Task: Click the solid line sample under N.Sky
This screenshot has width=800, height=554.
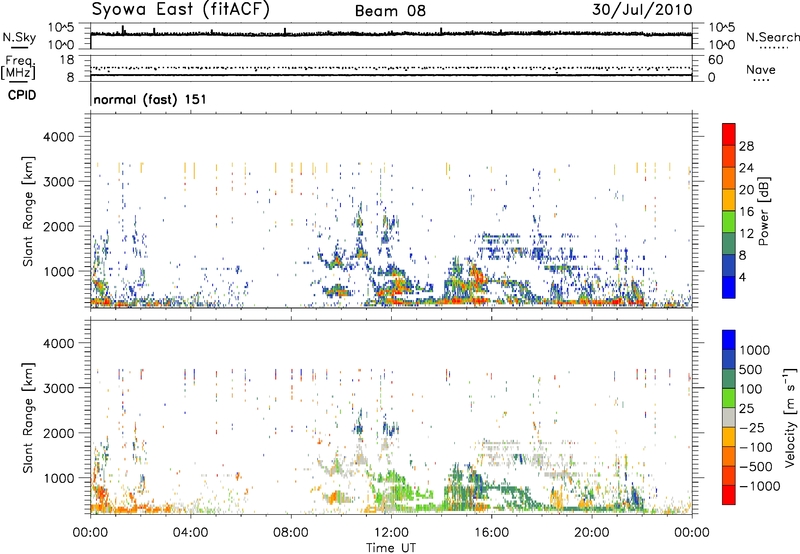Action: coord(19,47)
